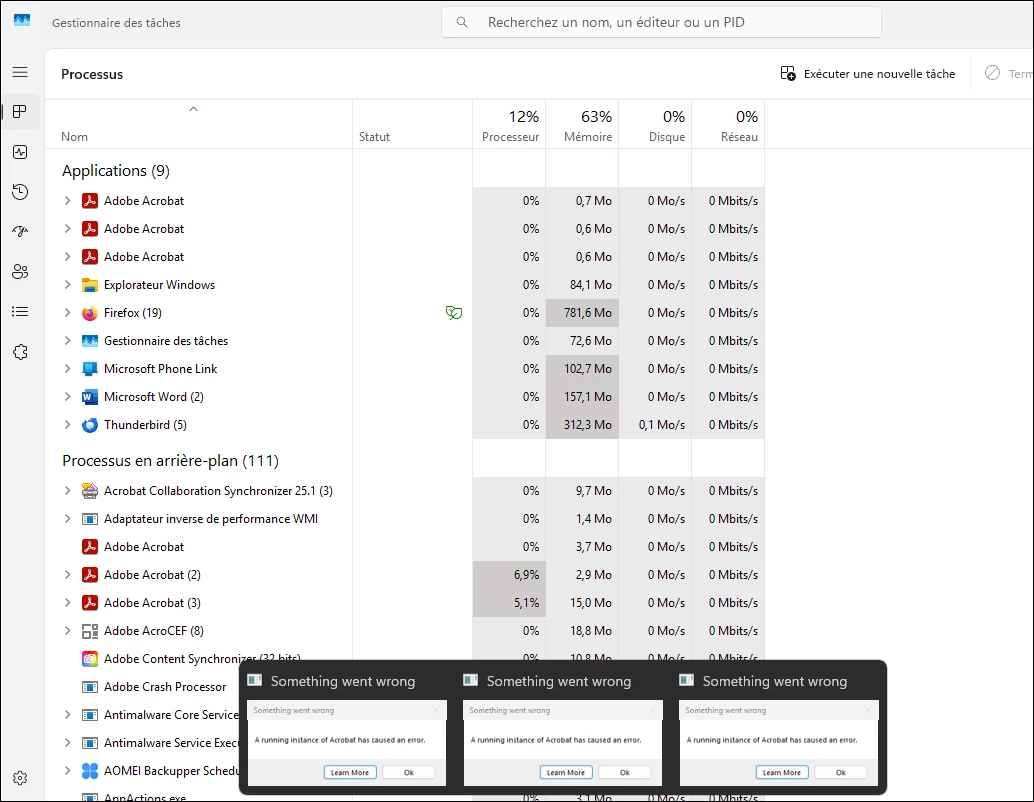Expand the Adobe Acrobat (3) background group
Image resolution: width=1034 pixels, height=802 pixels.
[67, 603]
